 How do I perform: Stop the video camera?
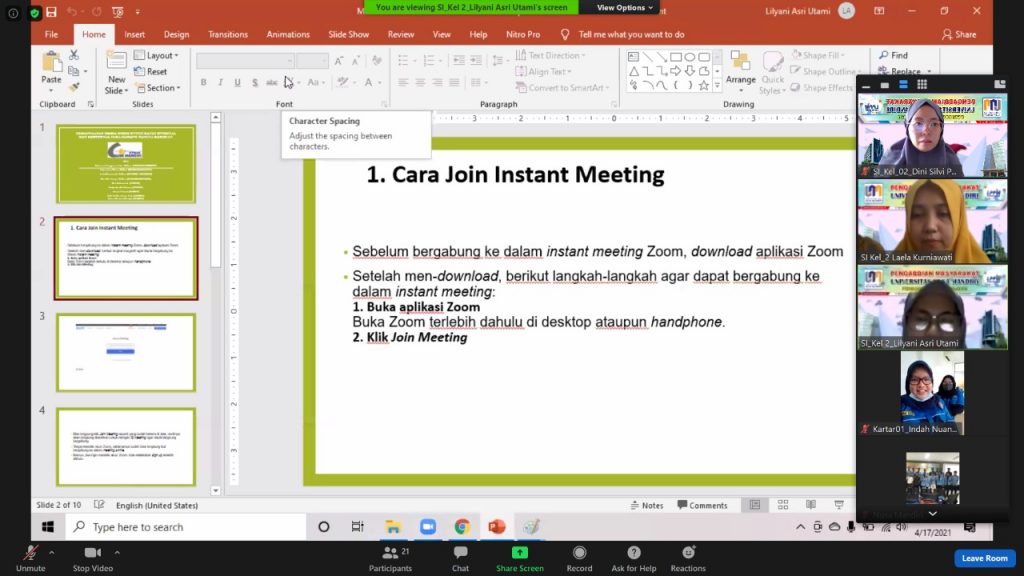[x=93, y=553]
